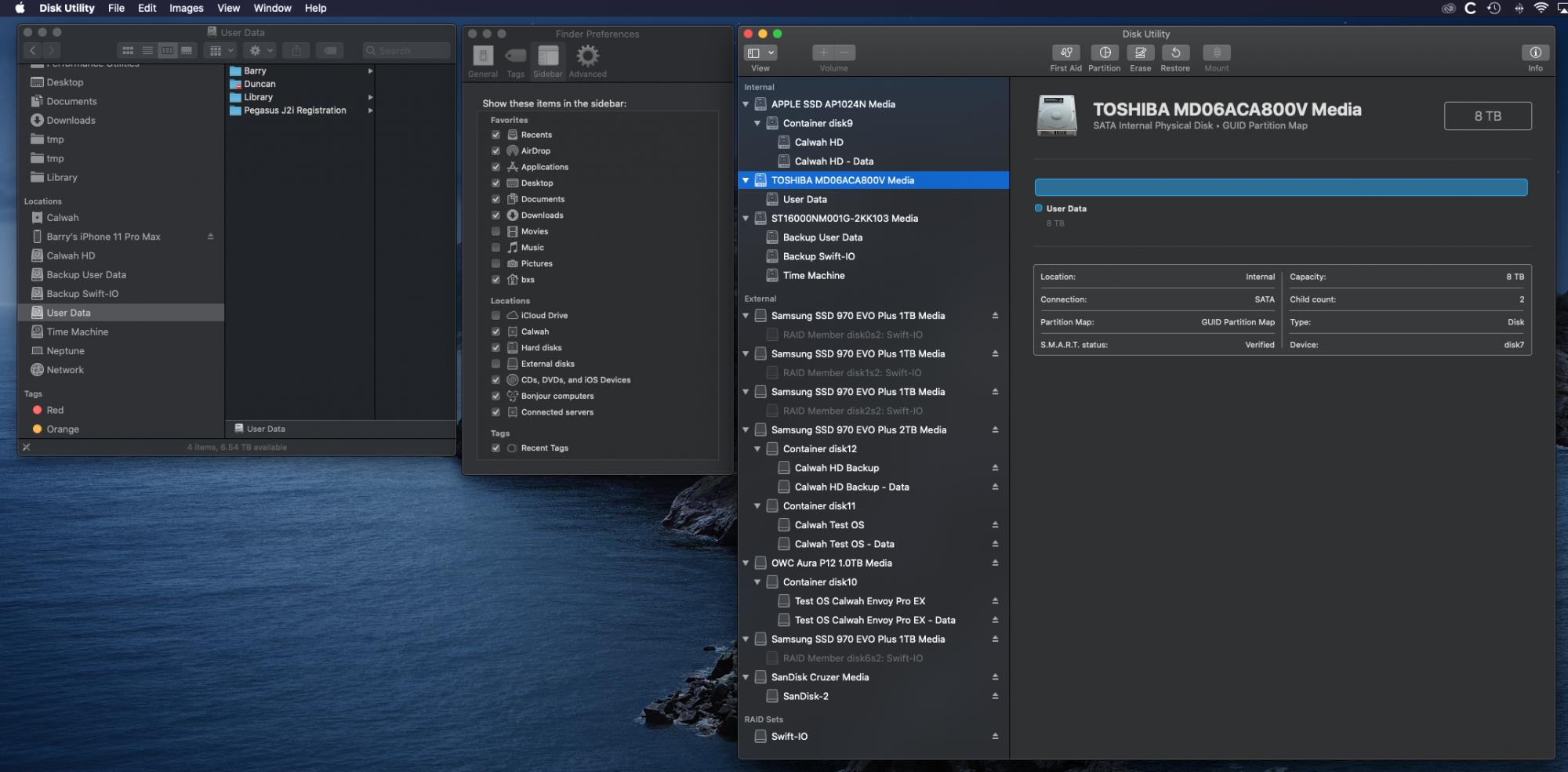This screenshot has width=1568, height=772.
Task: Open the View dropdown in Disk Utility
Action: (760, 53)
